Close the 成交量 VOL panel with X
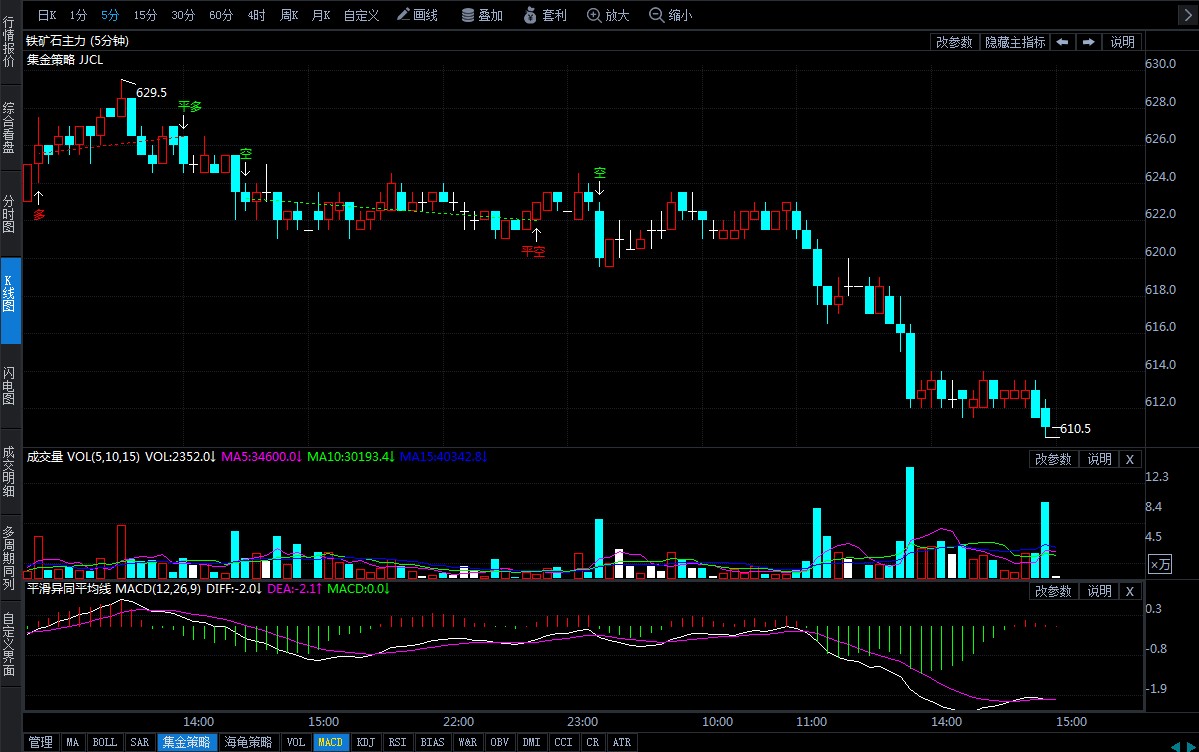 [1129, 459]
